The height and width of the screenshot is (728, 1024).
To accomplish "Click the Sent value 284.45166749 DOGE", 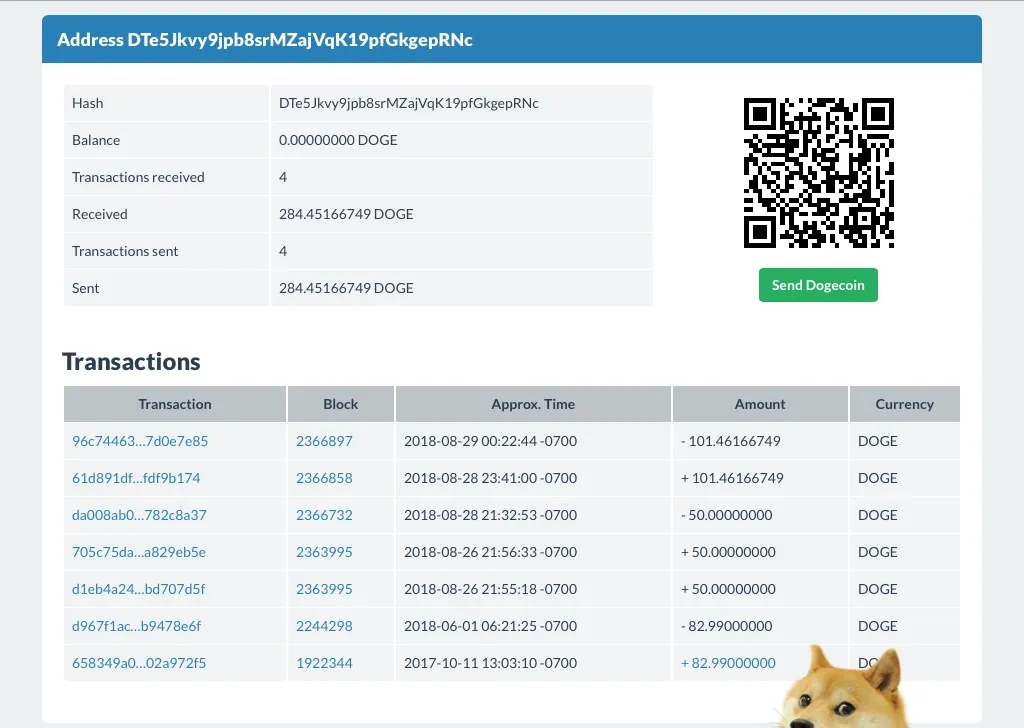I will coord(346,288).
